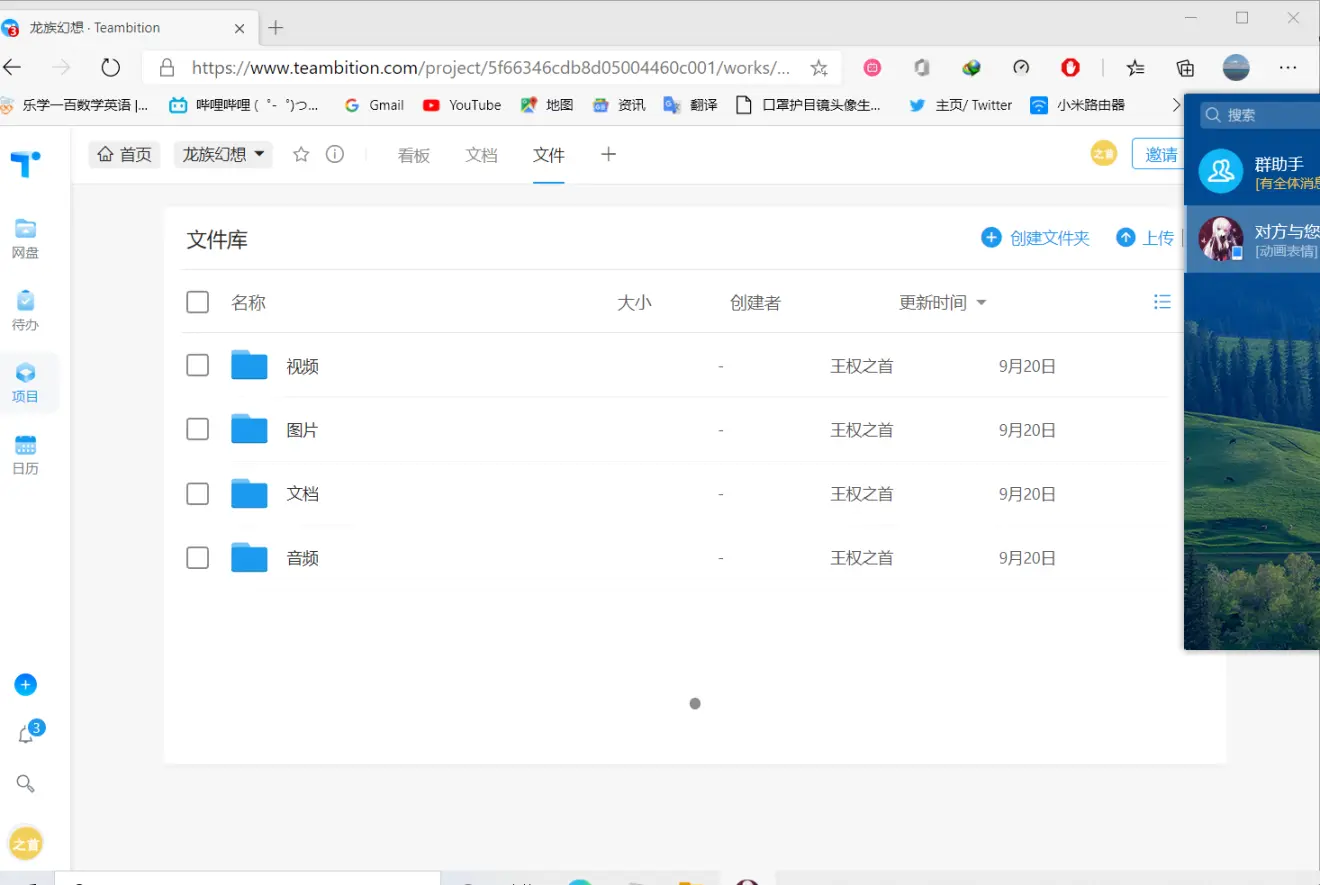Click the 搜索 field in the chat window

coord(1262,115)
